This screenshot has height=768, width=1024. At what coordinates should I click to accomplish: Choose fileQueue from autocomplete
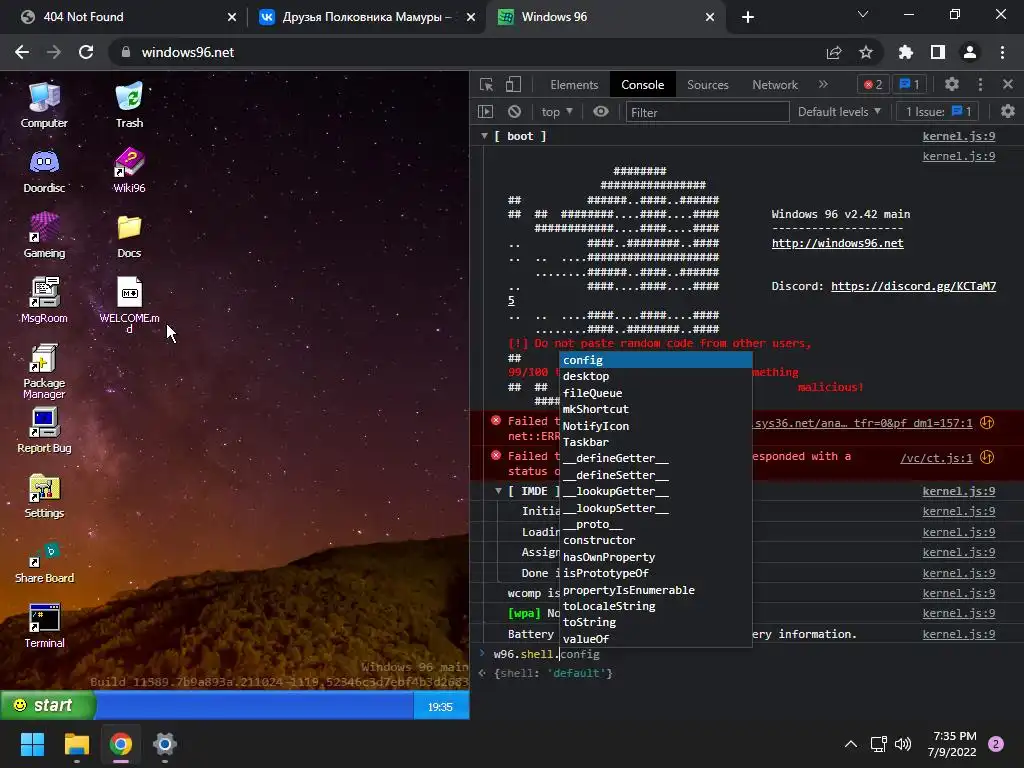656,393
